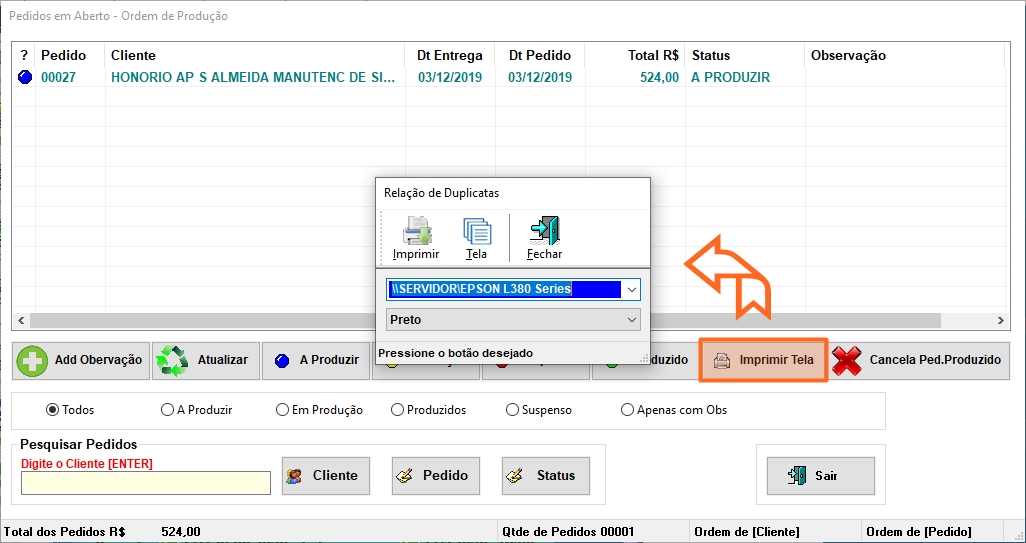Click the Tela screen preview icon

click(x=476, y=232)
